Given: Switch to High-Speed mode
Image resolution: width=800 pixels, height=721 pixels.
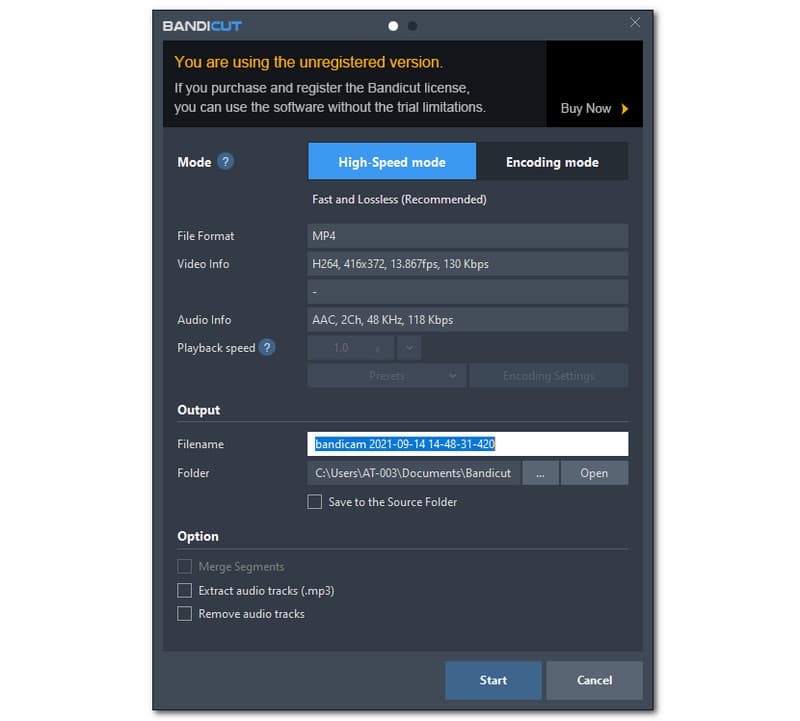Looking at the screenshot, I should (392, 161).
